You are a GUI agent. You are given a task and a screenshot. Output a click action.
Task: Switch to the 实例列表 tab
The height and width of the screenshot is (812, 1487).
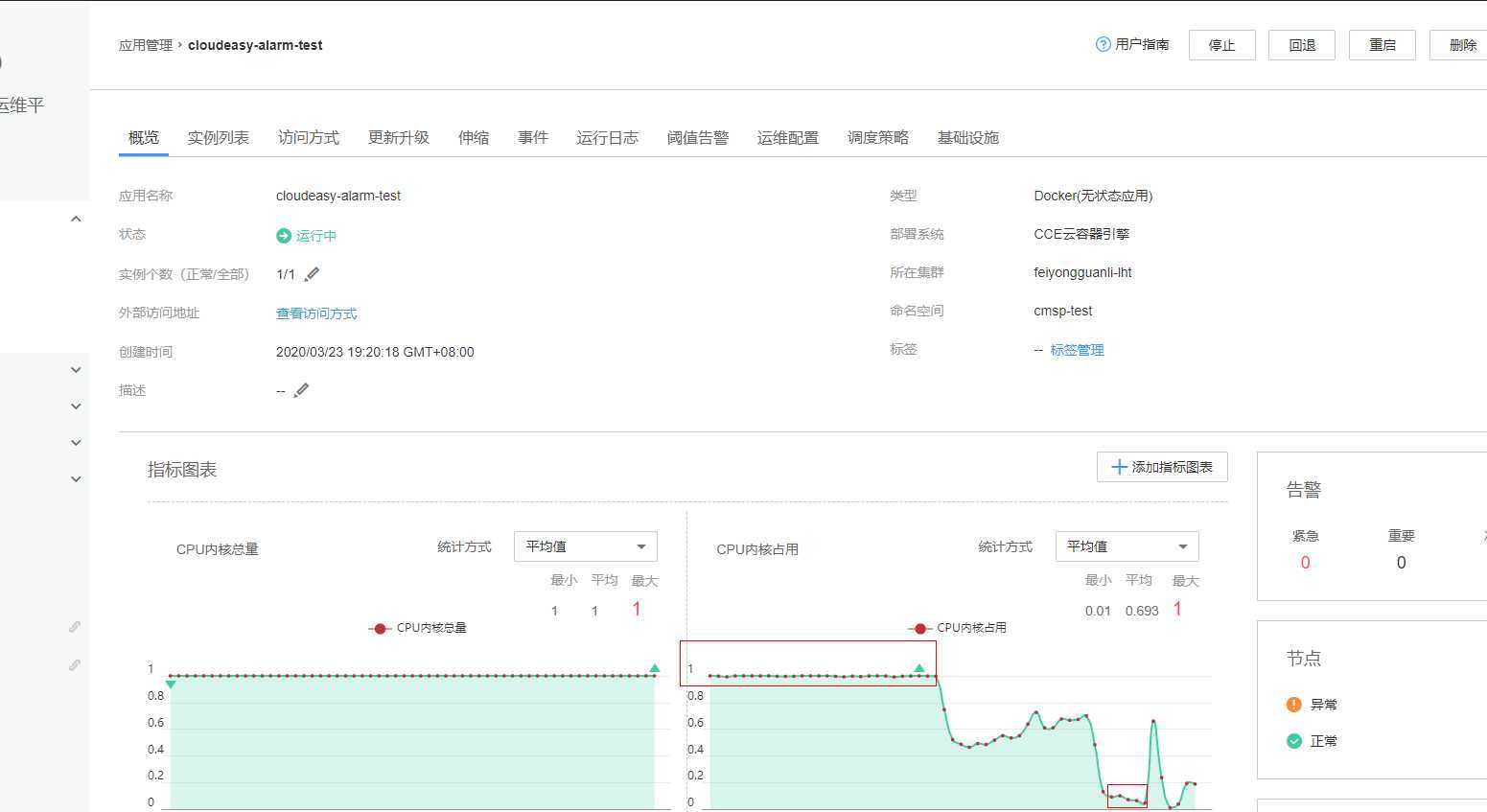click(x=218, y=137)
